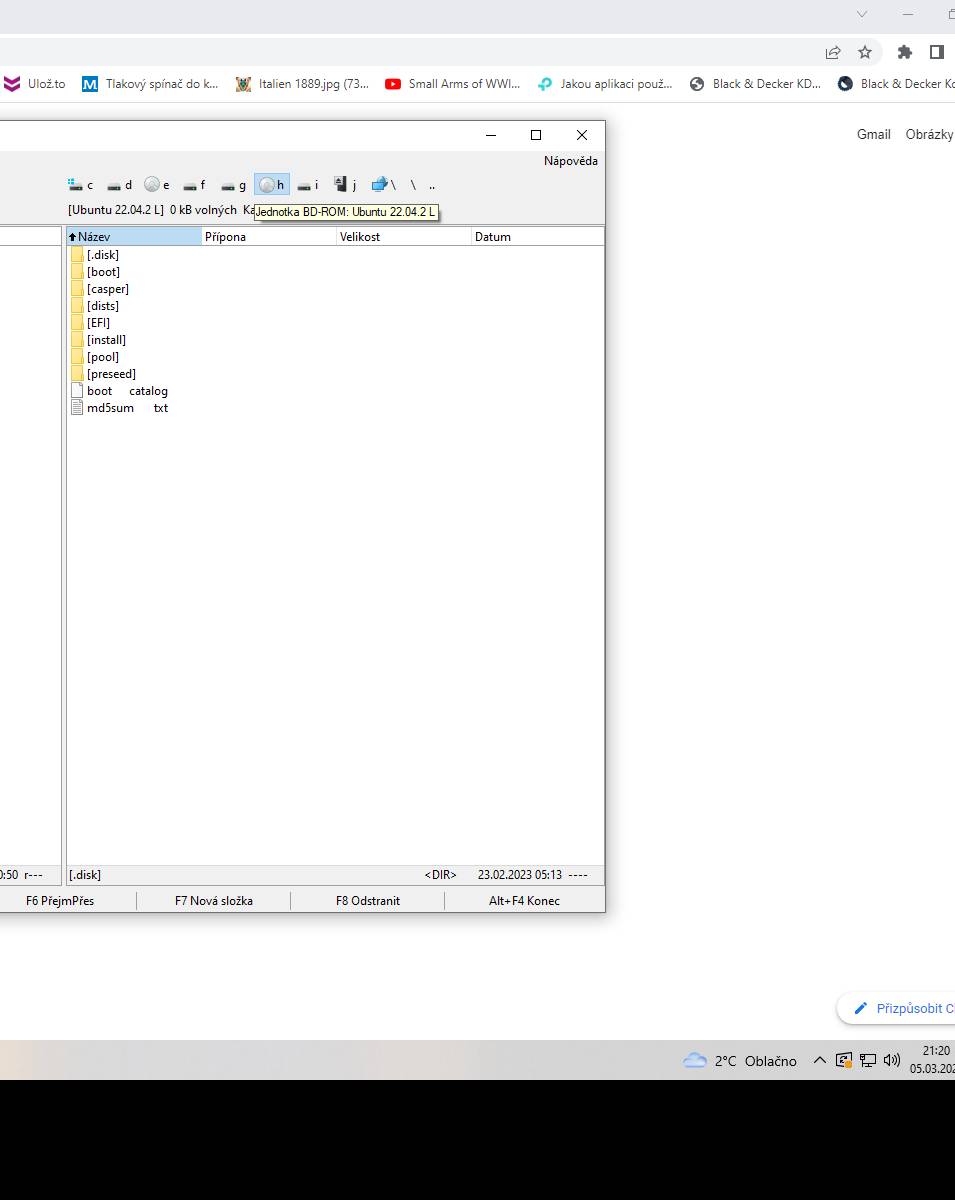This screenshot has width=955, height=1200.
Task: Open Tlakový spínač bookmark
Action: (x=150, y=84)
